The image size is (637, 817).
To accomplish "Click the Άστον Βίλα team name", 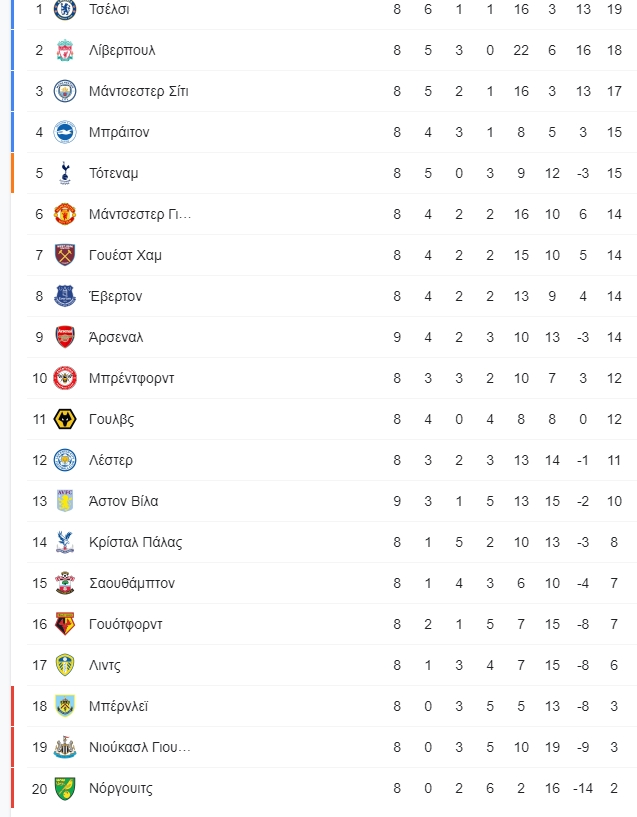I will (x=123, y=501).
